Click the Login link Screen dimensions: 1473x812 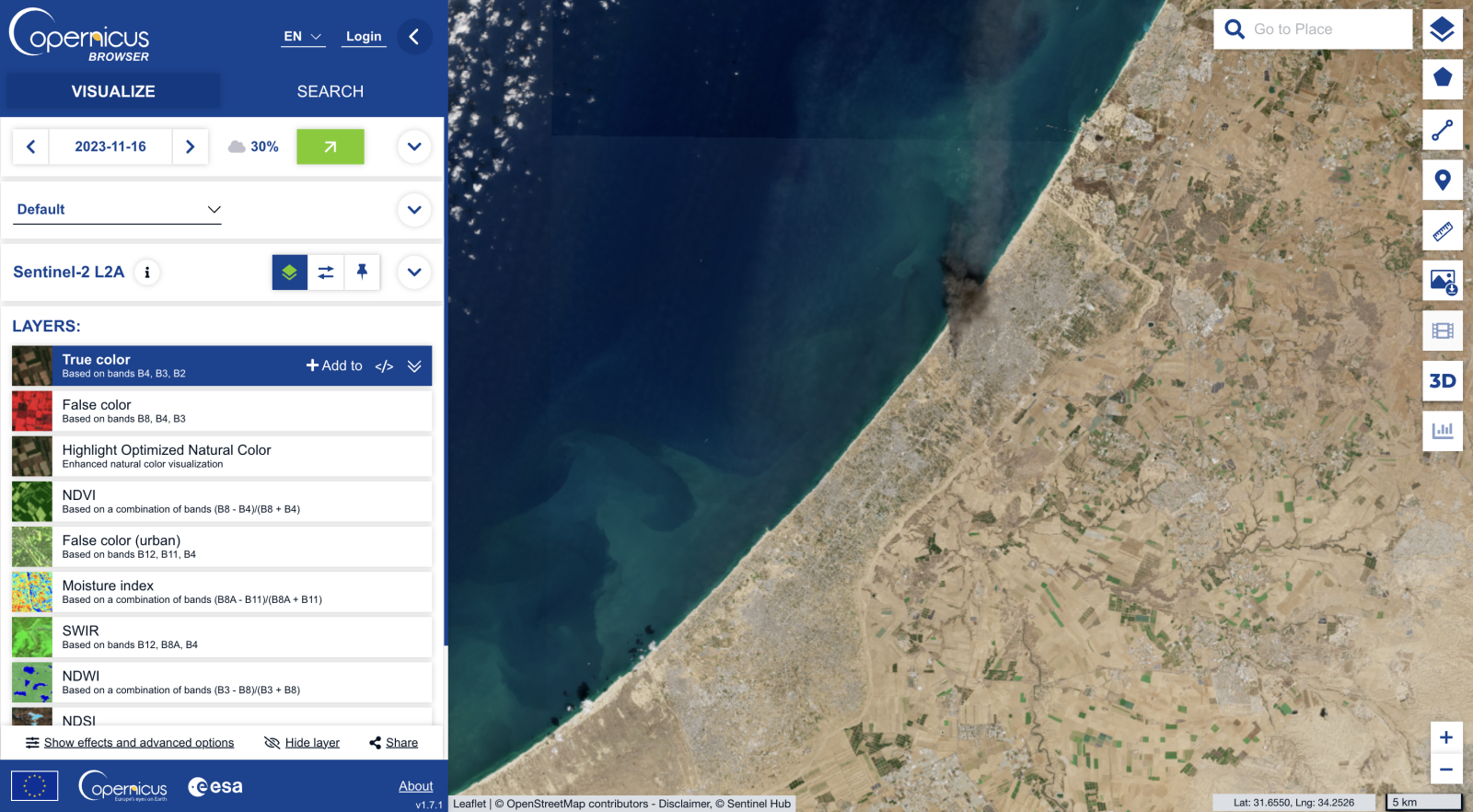coord(364,37)
